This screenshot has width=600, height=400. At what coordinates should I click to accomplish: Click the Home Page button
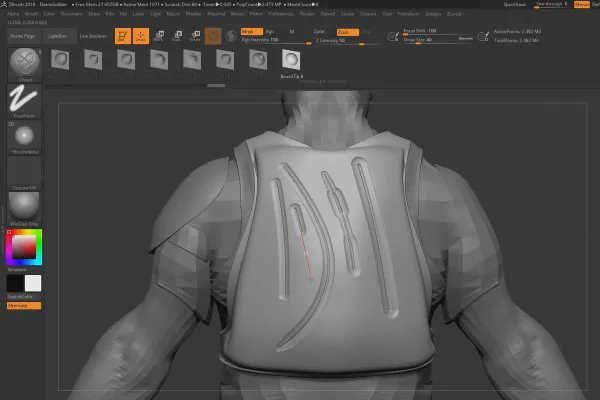[x=22, y=36]
